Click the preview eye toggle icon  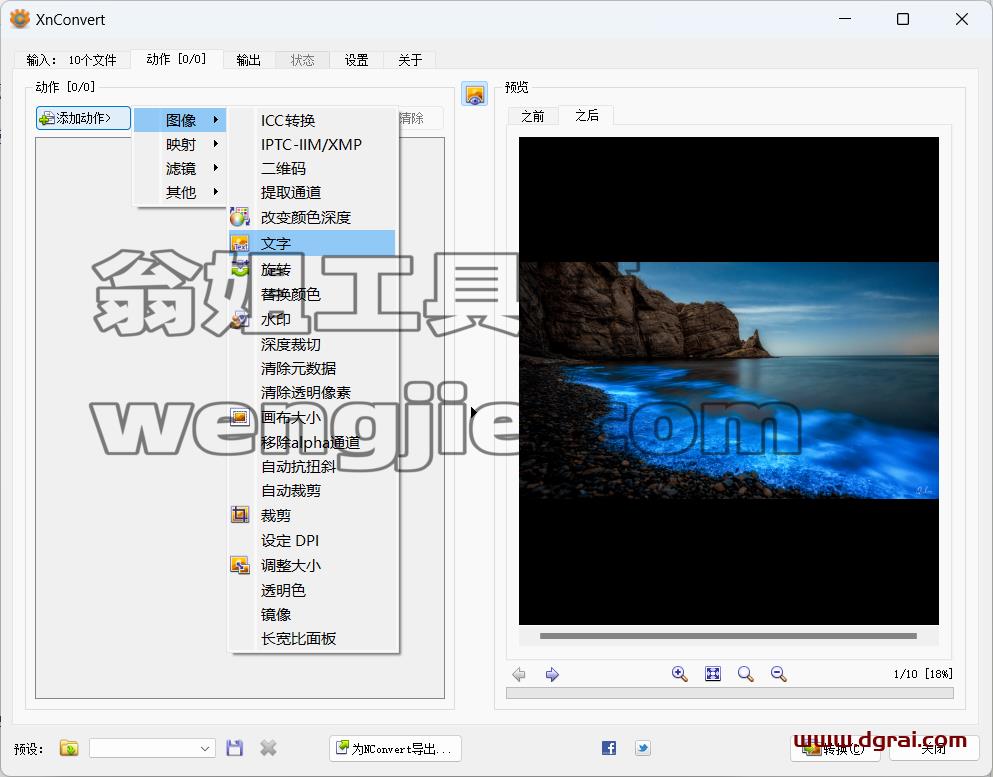tap(474, 94)
